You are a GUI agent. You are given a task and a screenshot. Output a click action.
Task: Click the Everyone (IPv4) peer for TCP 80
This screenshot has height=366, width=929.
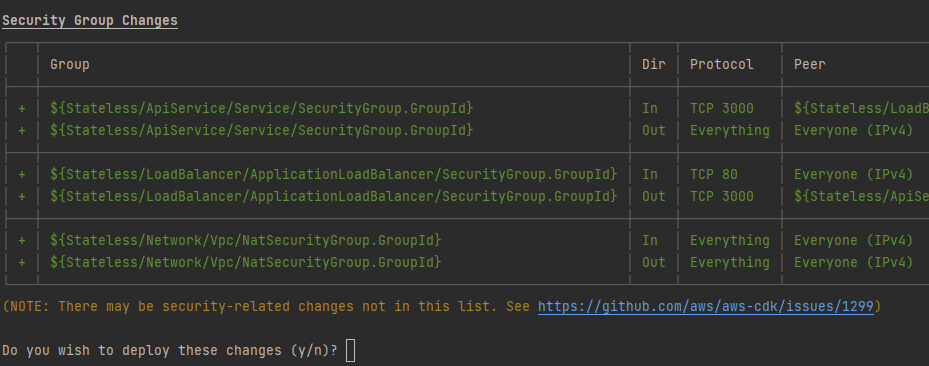853,174
